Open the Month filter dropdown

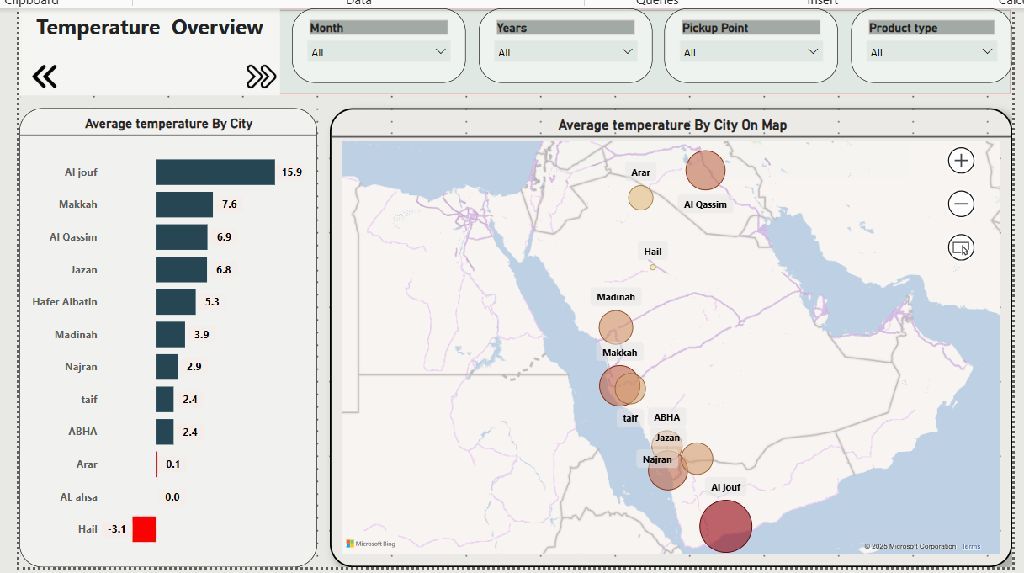click(x=379, y=52)
